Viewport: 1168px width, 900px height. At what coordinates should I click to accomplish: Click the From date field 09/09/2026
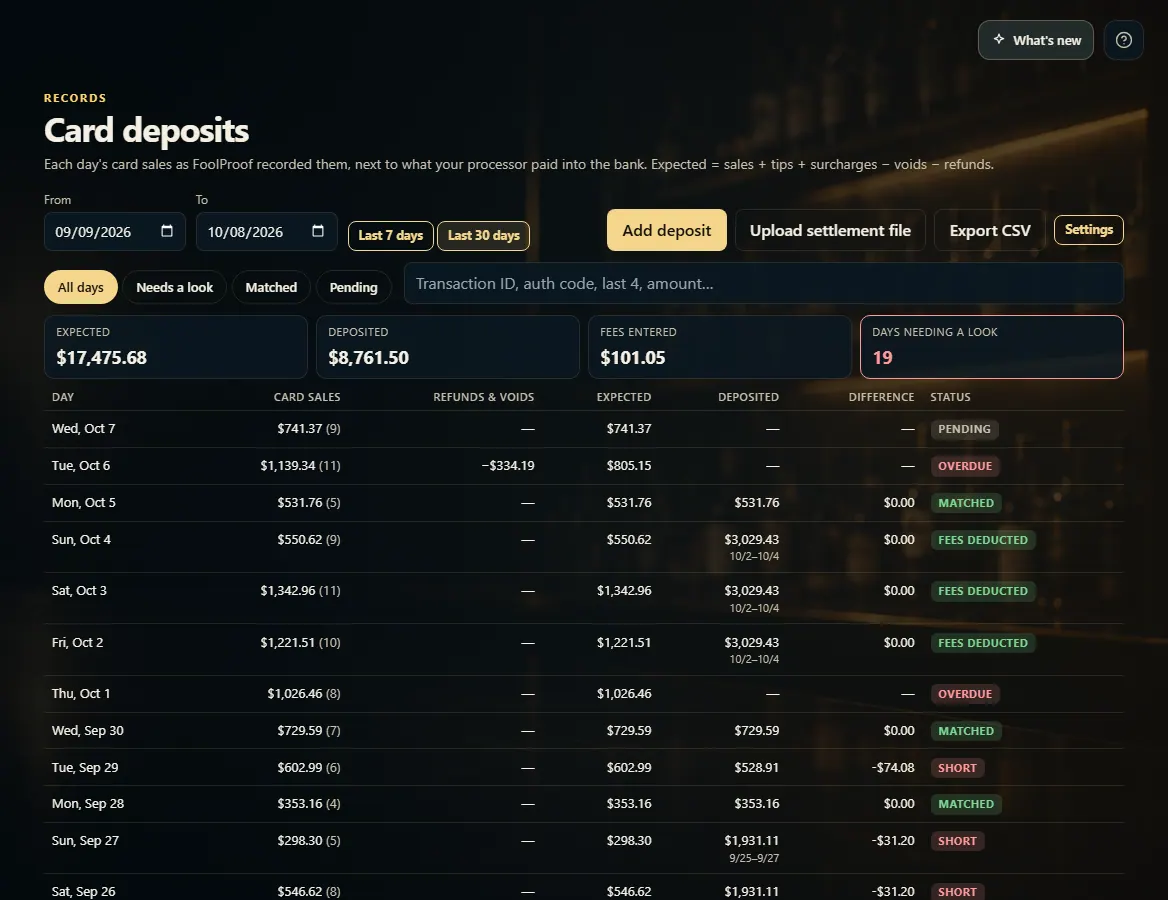(x=115, y=232)
